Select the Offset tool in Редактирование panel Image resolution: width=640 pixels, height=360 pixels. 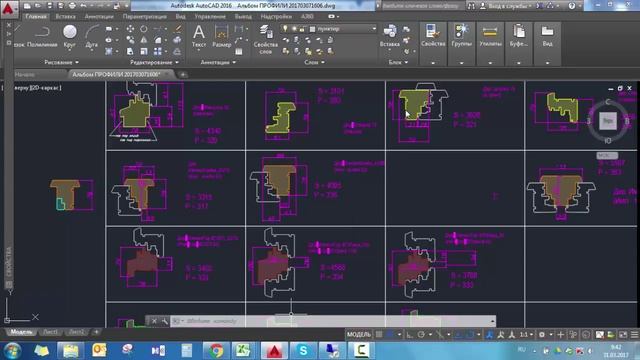(x=177, y=51)
